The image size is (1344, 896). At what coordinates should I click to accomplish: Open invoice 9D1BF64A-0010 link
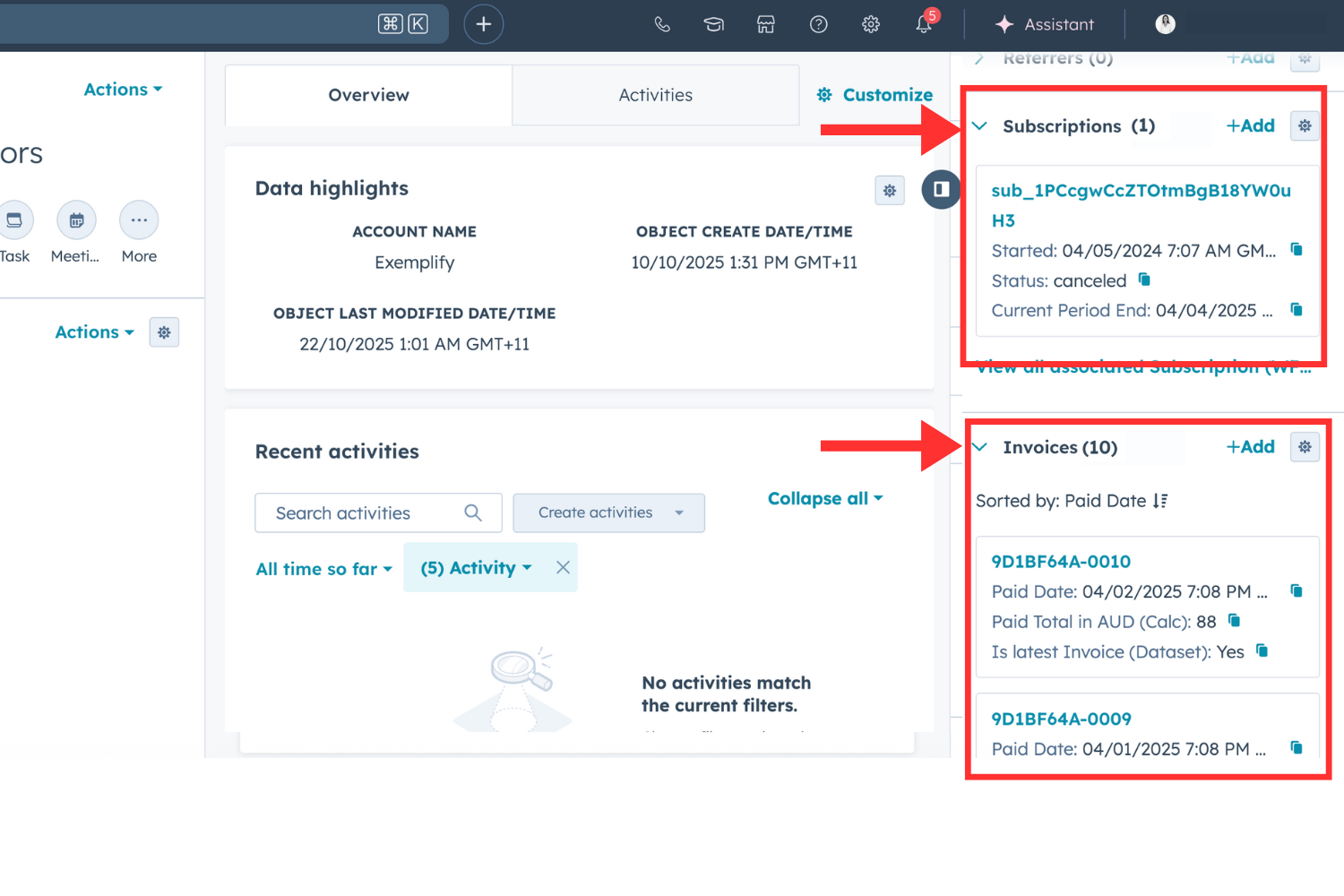(x=1061, y=562)
